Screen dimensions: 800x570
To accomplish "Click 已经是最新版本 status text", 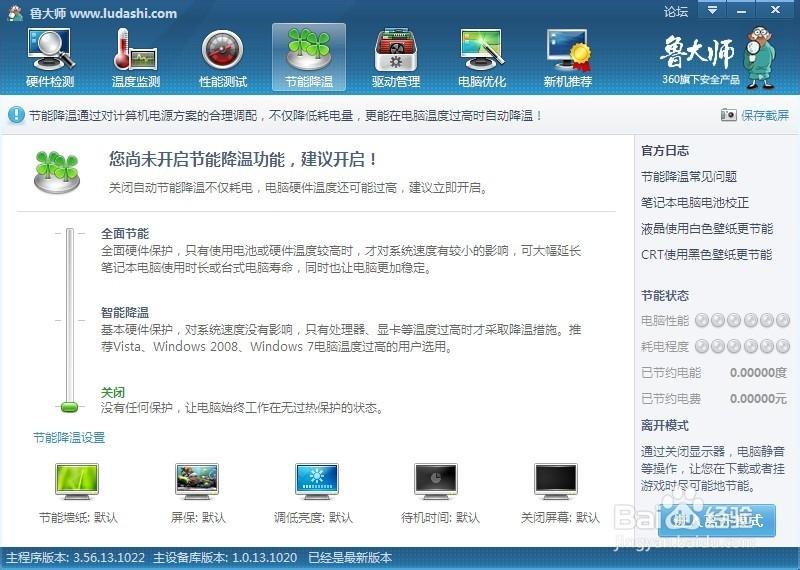I will click(350, 558).
